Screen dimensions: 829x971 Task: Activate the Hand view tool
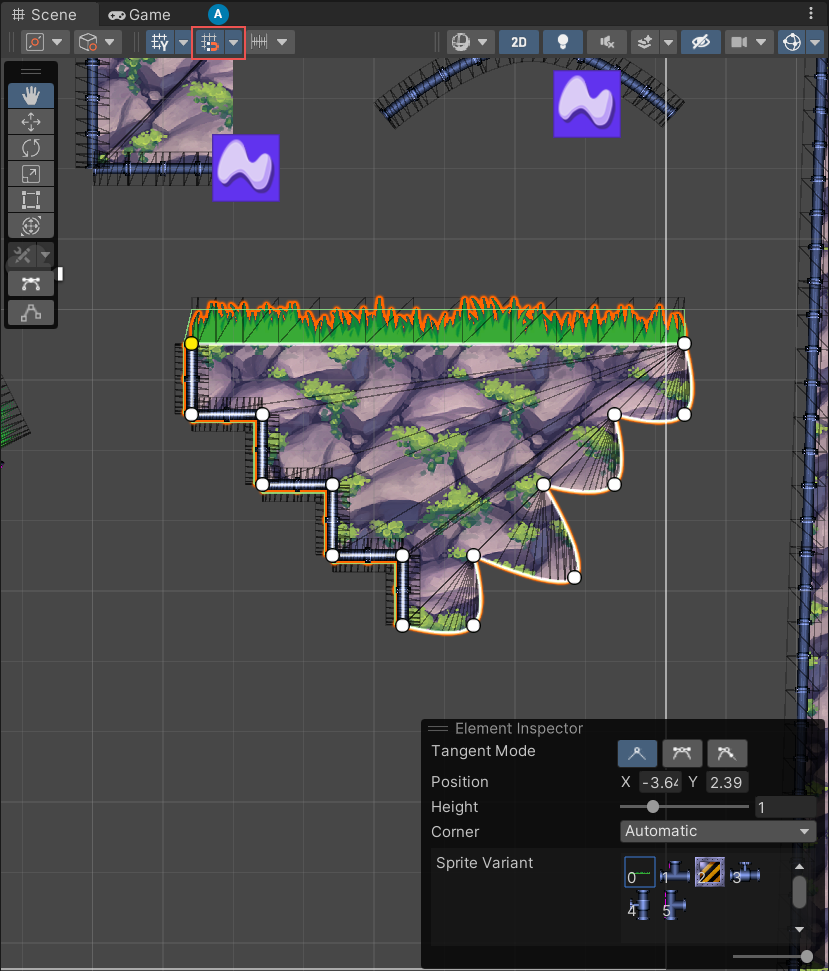click(x=30, y=95)
